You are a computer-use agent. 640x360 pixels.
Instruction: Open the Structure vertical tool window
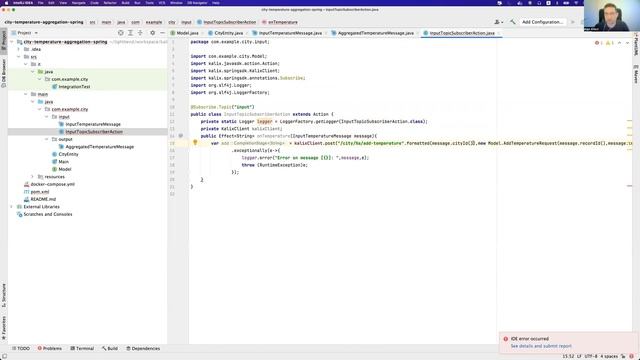pos(4,296)
